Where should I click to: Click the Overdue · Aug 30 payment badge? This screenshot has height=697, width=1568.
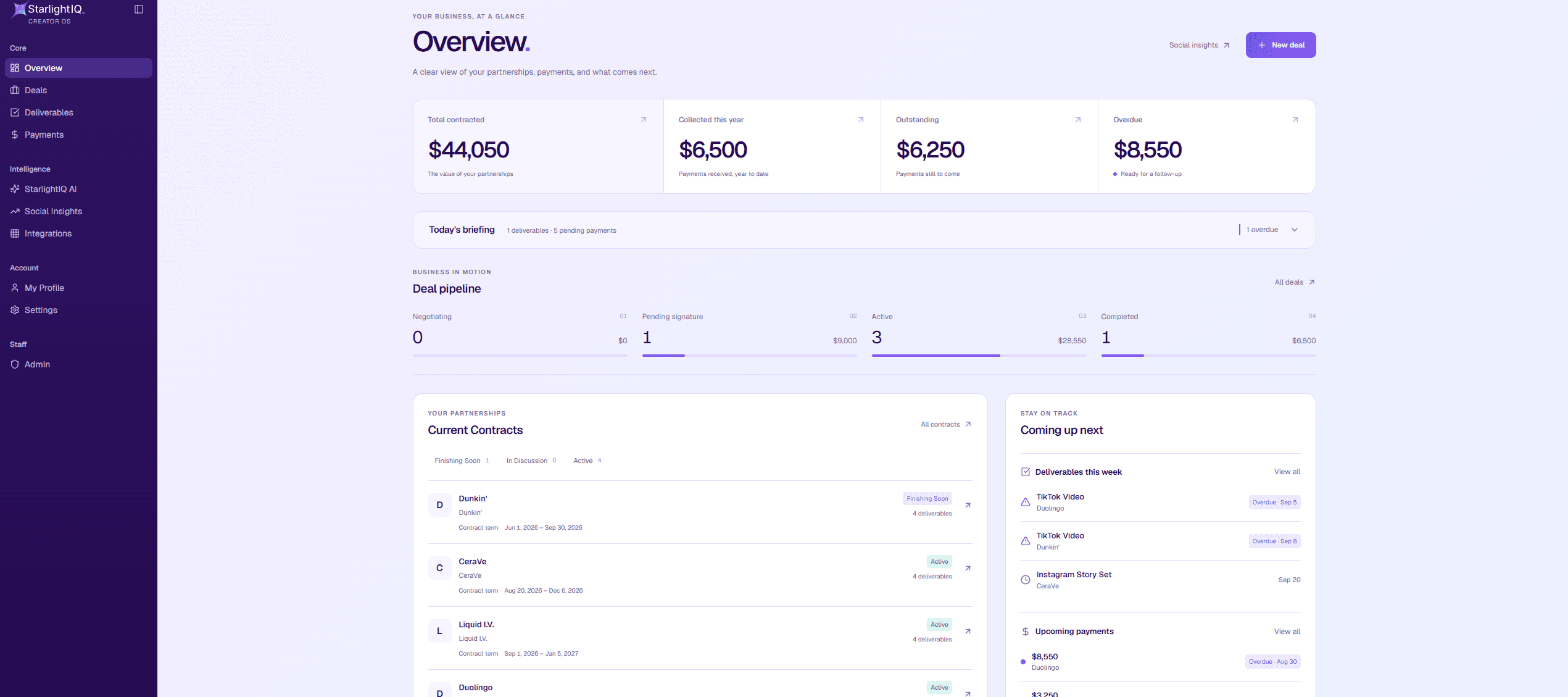1272,661
